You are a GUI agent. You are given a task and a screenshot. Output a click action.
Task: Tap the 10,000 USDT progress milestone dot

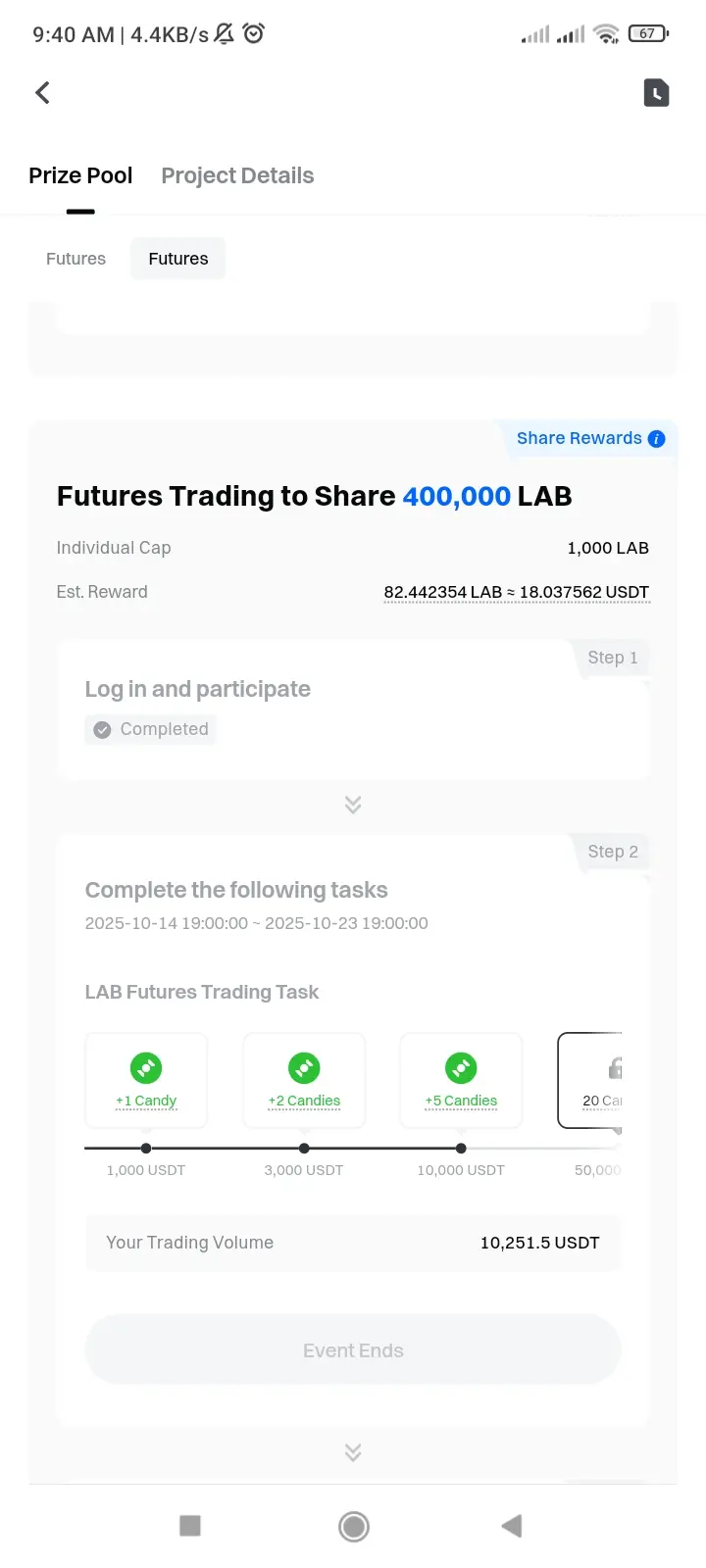coord(461,1148)
